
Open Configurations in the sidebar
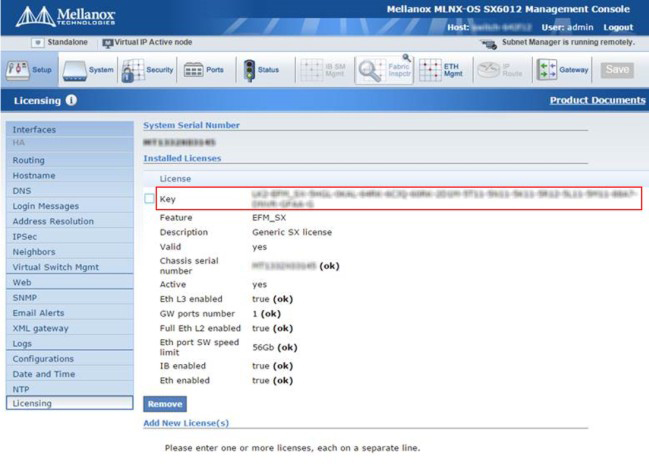click(70, 359)
